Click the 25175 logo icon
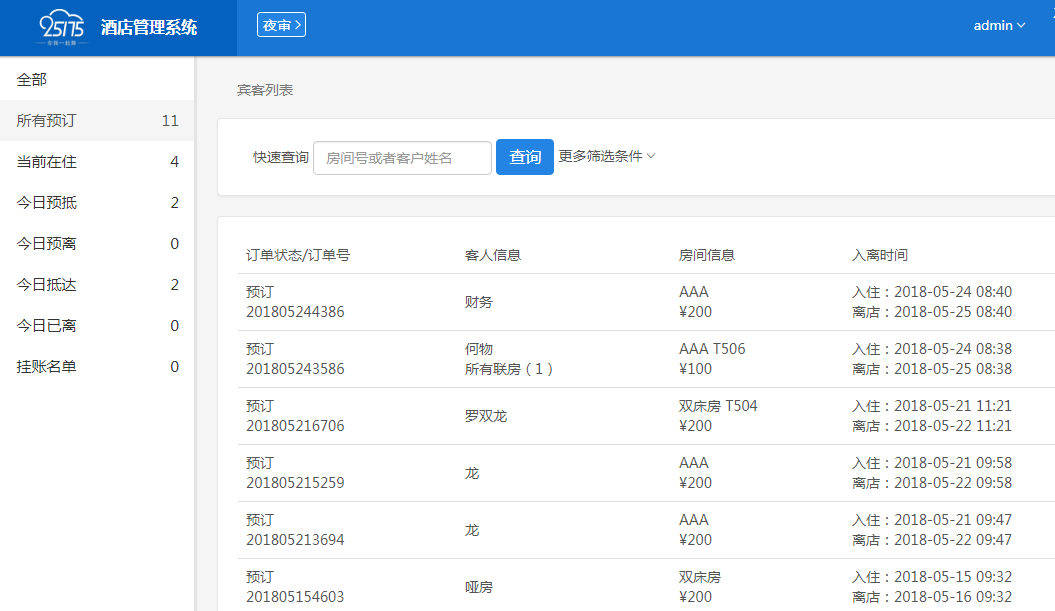The height and width of the screenshot is (611, 1055). (61, 27)
